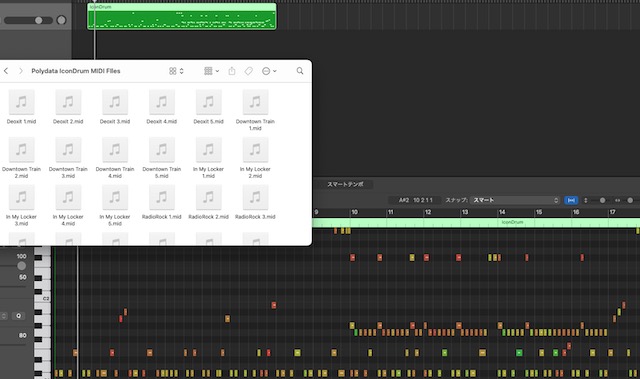Open the Finder ellipsis action menu

pyautogui.click(x=269, y=71)
